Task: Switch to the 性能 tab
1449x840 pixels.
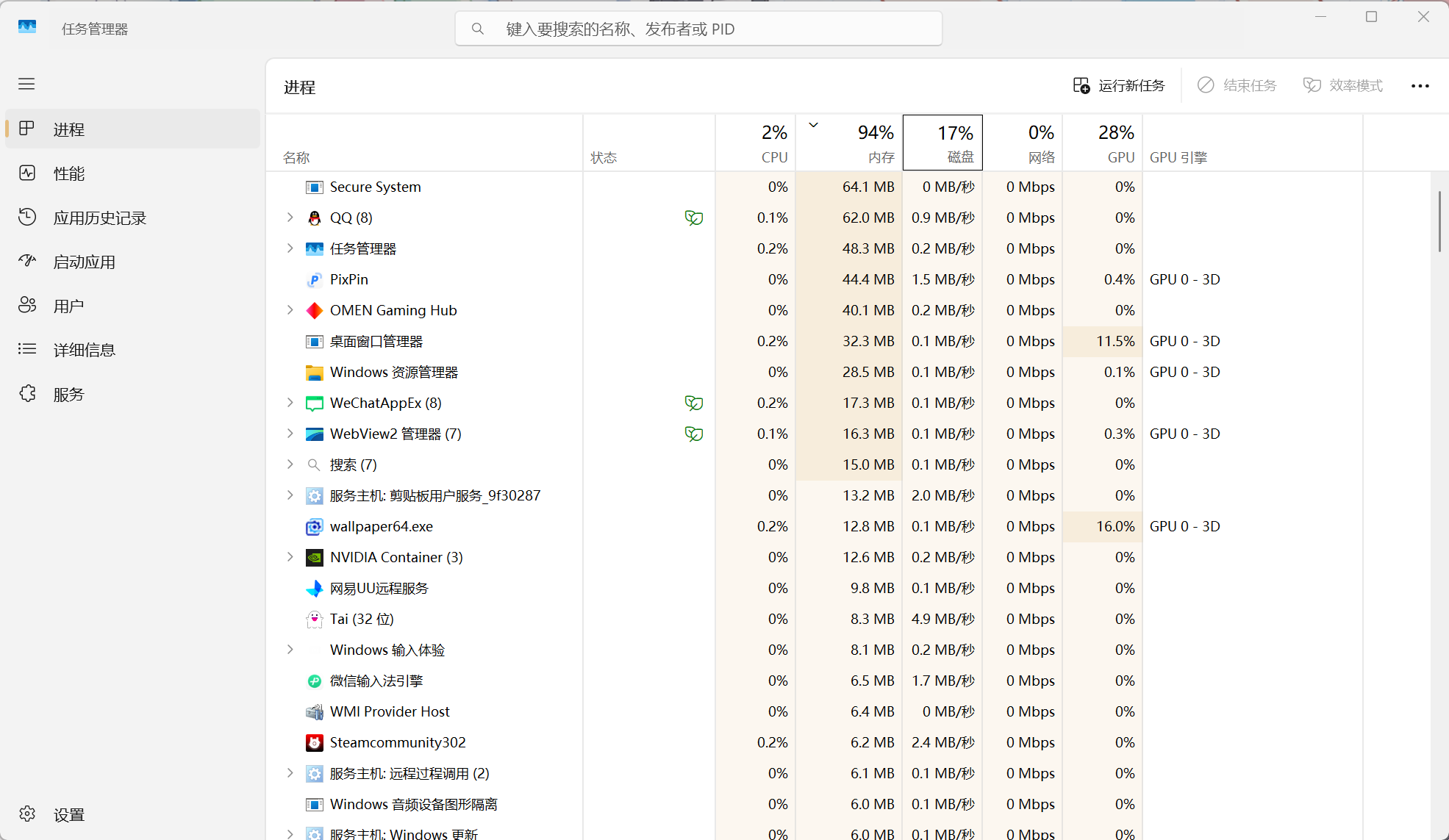Action: (133, 173)
